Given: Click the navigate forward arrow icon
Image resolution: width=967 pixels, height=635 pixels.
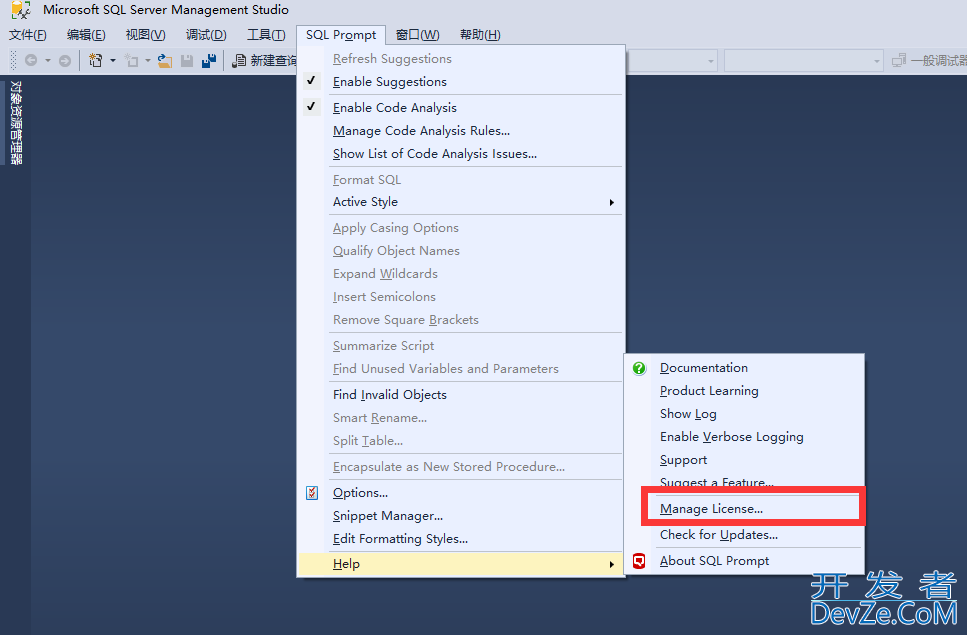Looking at the screenshot, I should (65, 60).
